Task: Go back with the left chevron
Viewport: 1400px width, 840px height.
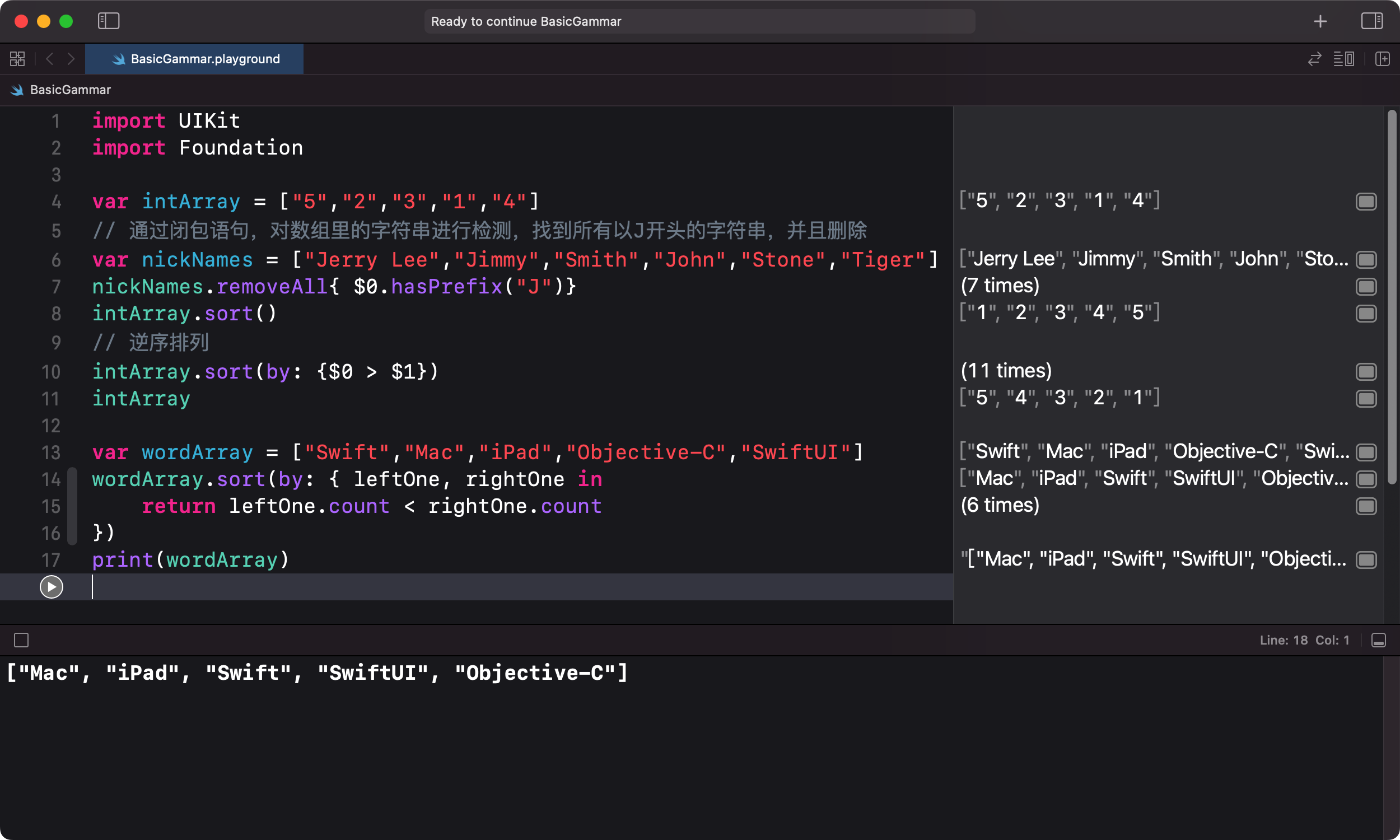Action: point(50,59)
